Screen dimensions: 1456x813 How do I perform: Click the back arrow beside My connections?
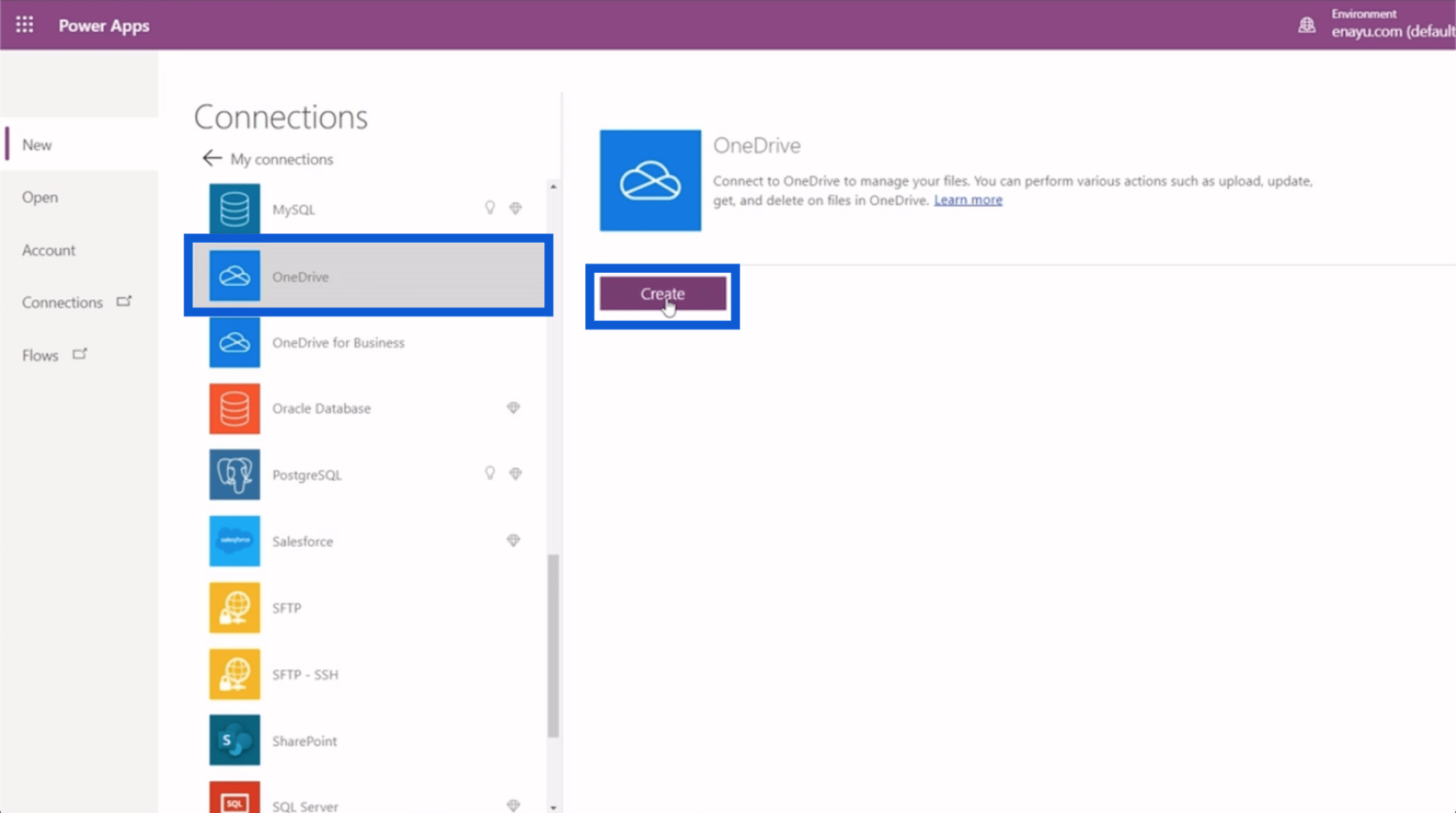211,158
